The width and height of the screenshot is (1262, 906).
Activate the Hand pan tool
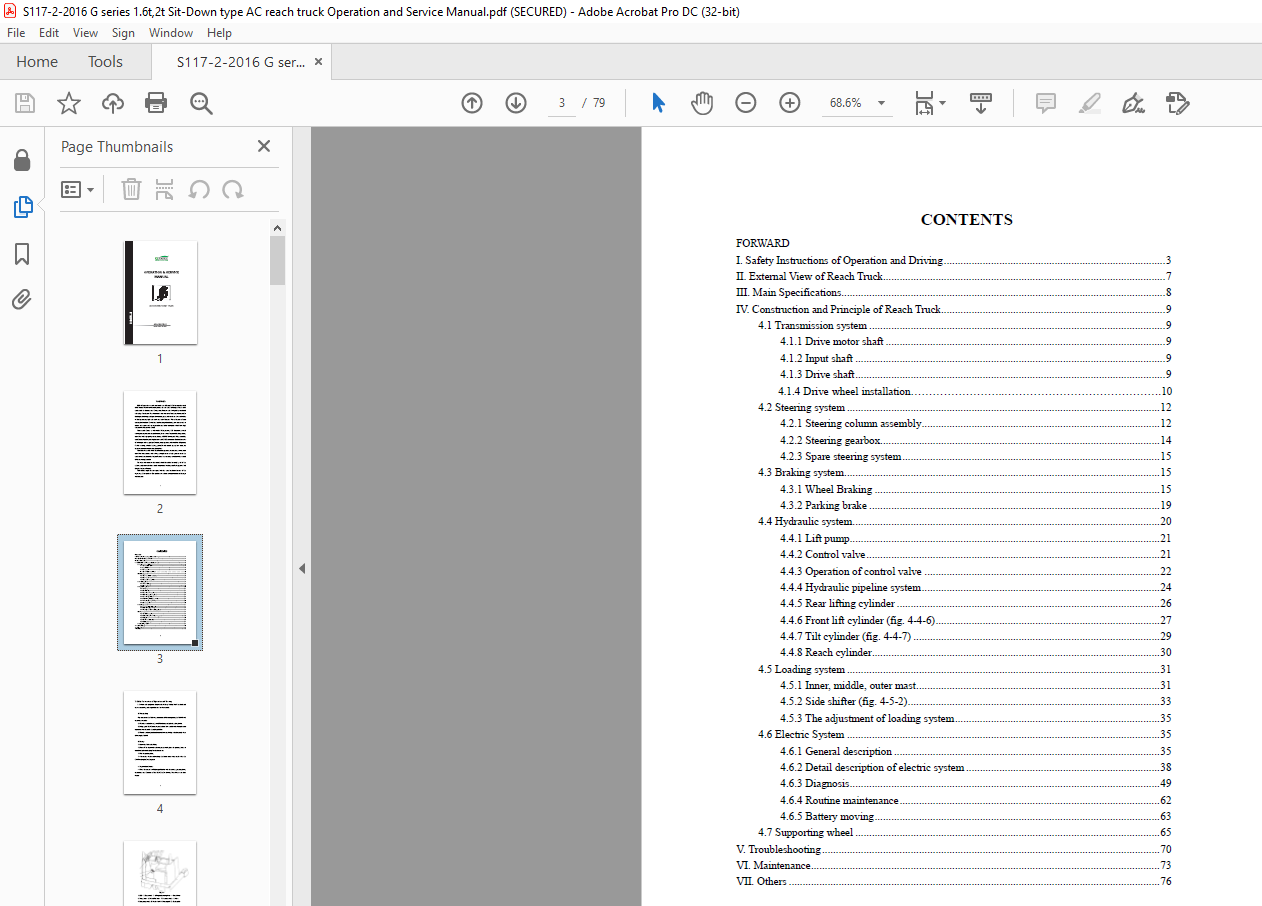point(702,103)
